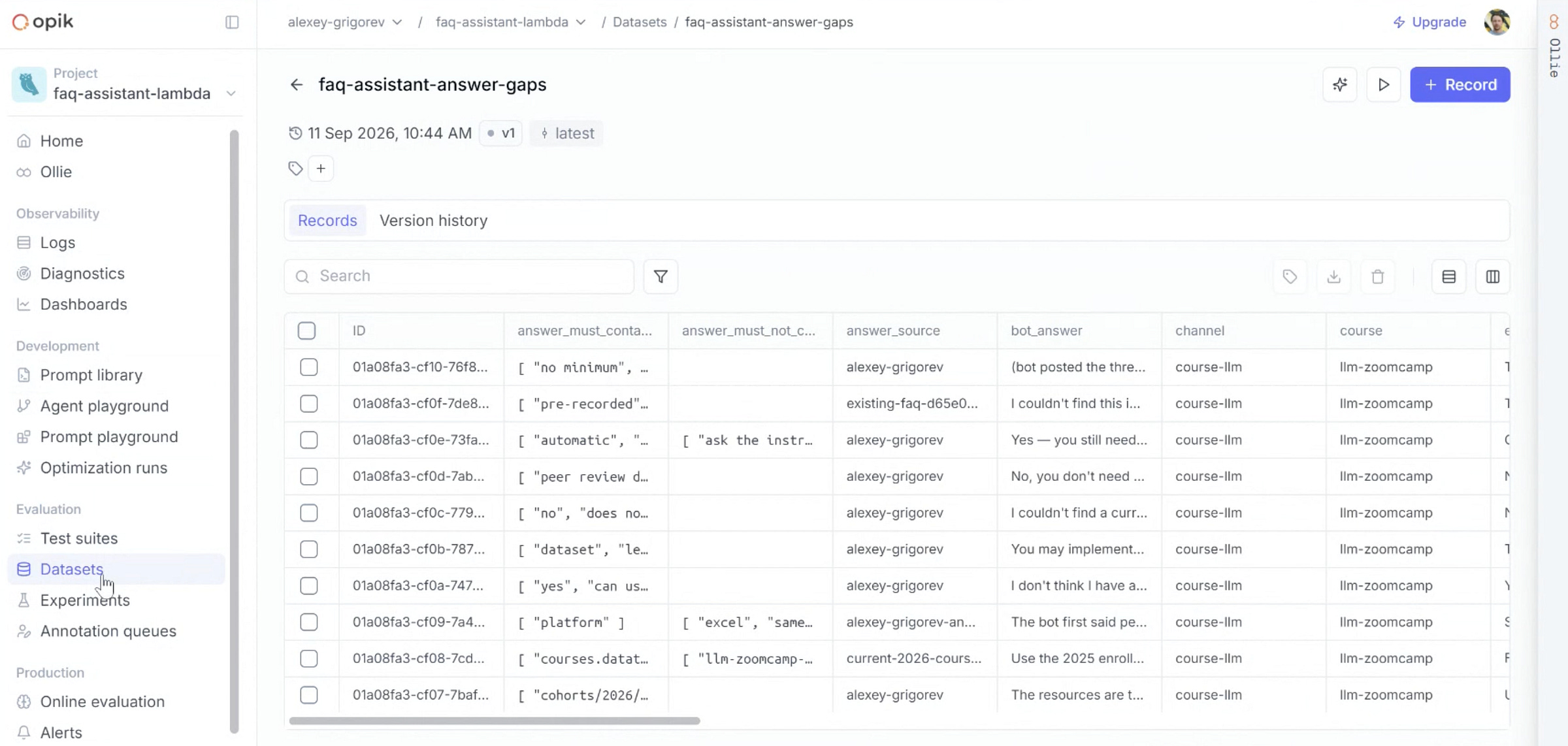
Task: Click the Upgrade link
Action: click(1429, 22)
